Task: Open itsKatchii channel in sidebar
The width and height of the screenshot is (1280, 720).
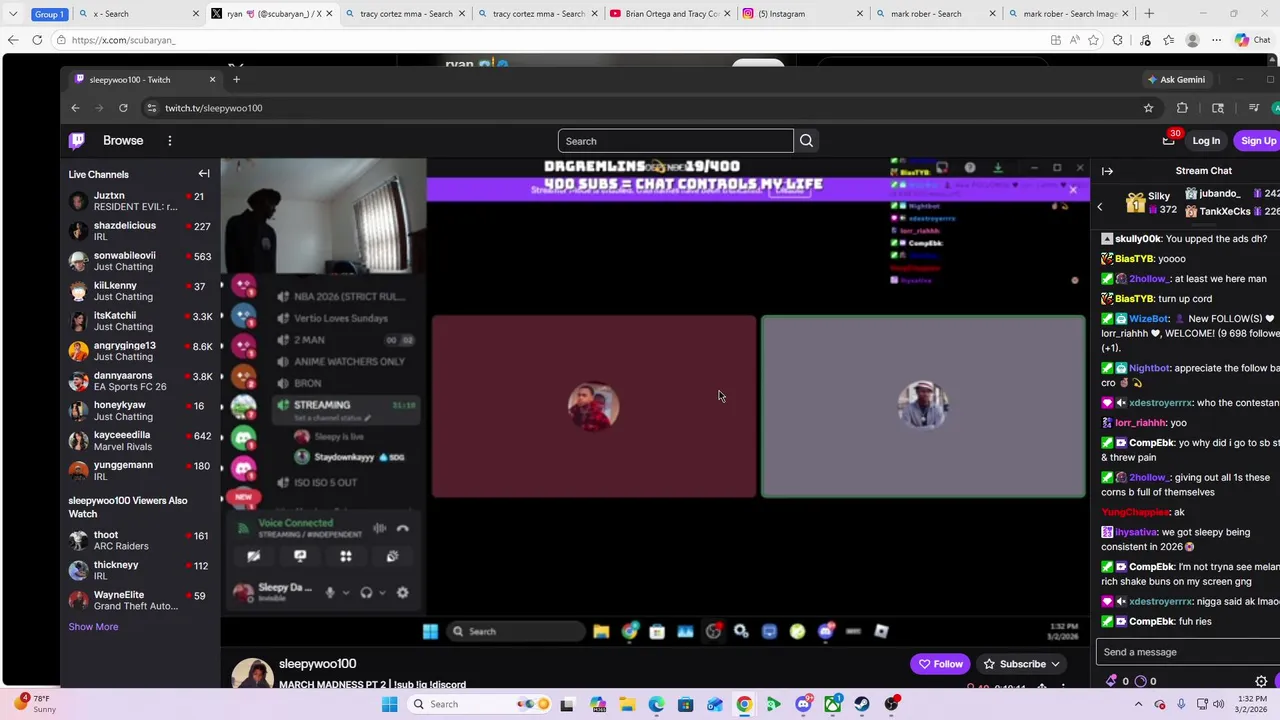Action: (138, 321)
